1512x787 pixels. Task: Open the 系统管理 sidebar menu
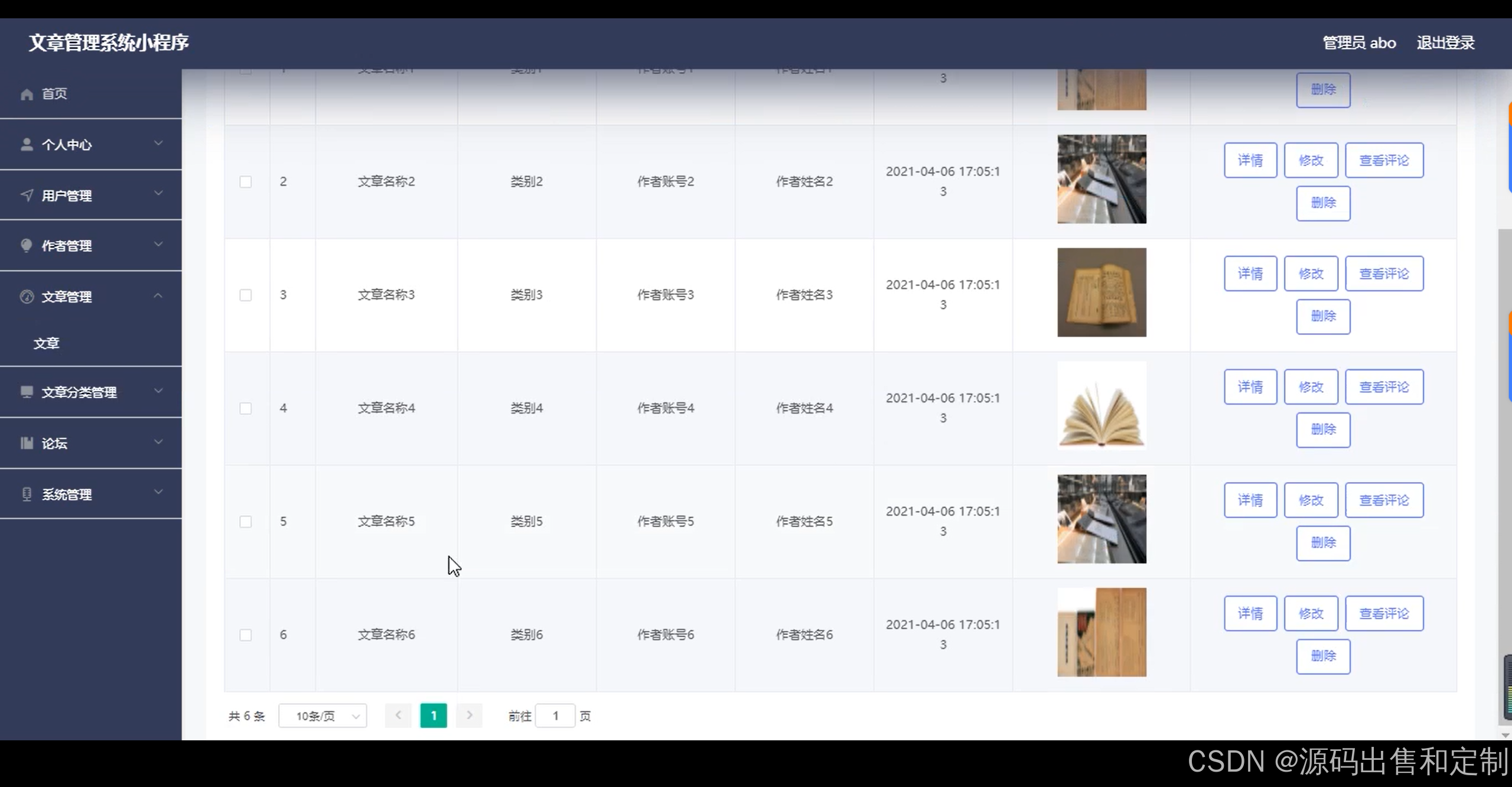(91, 494)
